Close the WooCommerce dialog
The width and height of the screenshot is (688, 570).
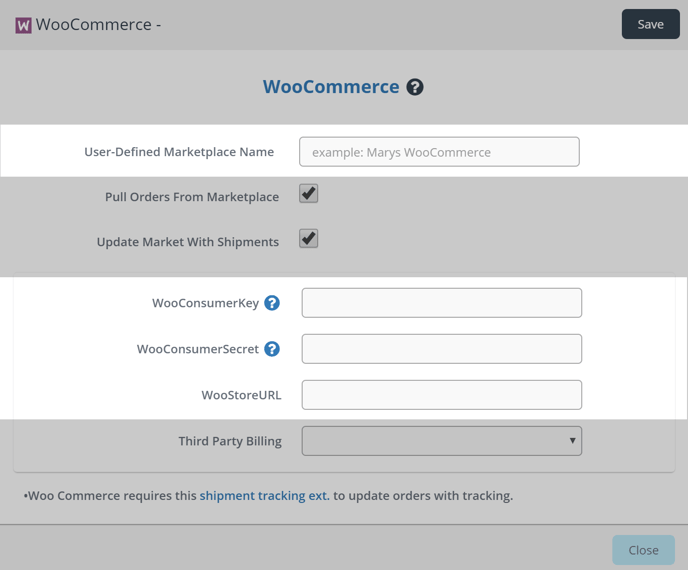pyautogui.click(x=643, y=550)
